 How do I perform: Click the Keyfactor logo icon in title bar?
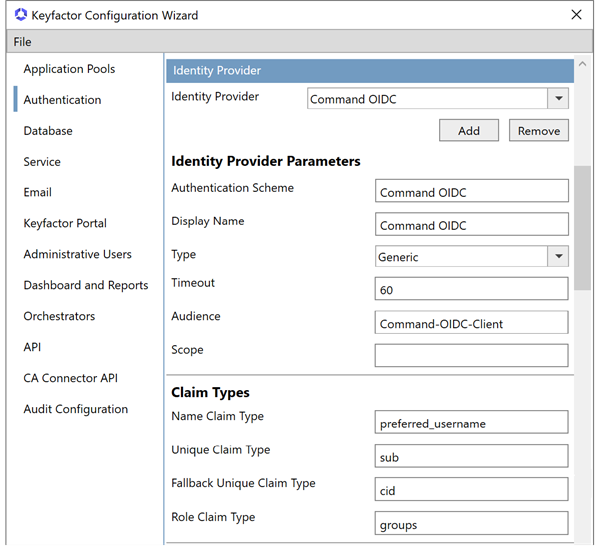[21, 15]
